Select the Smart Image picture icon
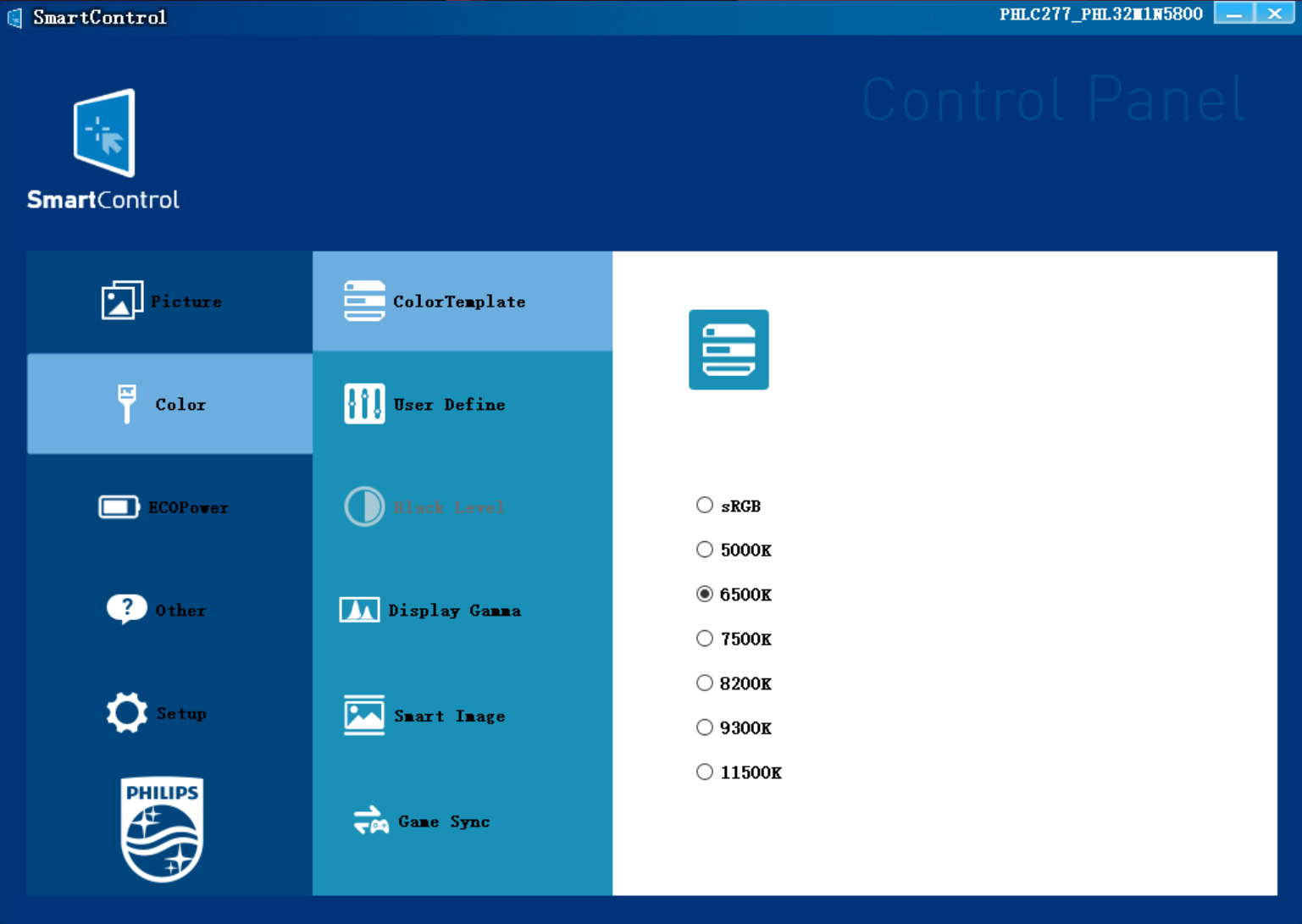Screen dimensions: 1302x924 click(x=364, y=715)
